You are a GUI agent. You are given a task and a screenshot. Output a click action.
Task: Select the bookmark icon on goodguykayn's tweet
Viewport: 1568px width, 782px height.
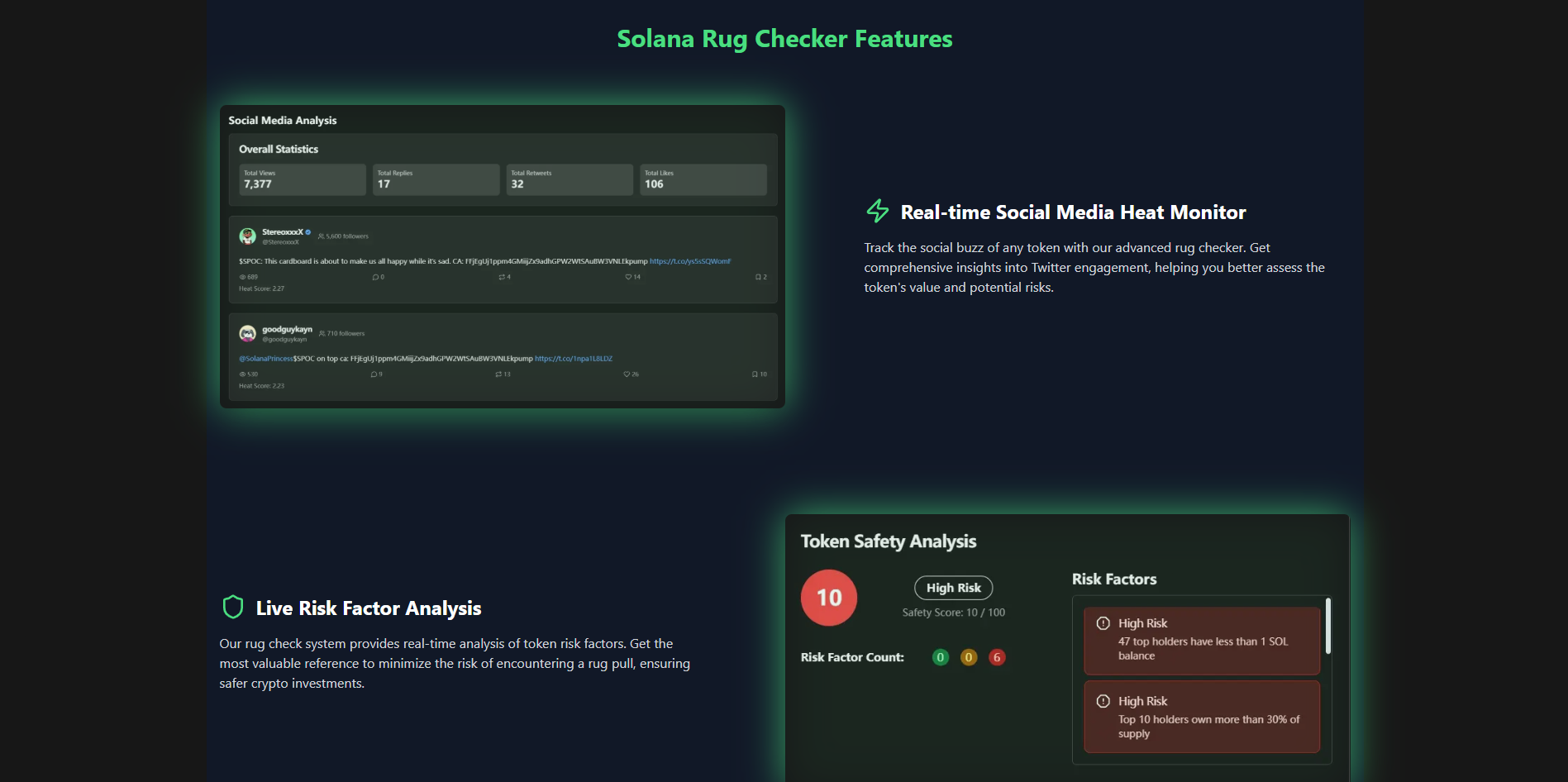pos(754,374)
